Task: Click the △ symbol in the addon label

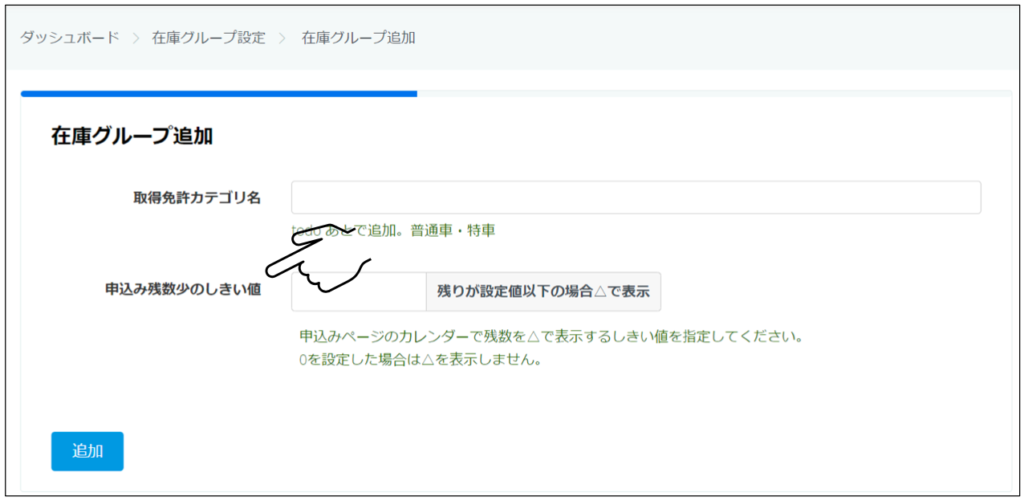Action: pos(600,292)
